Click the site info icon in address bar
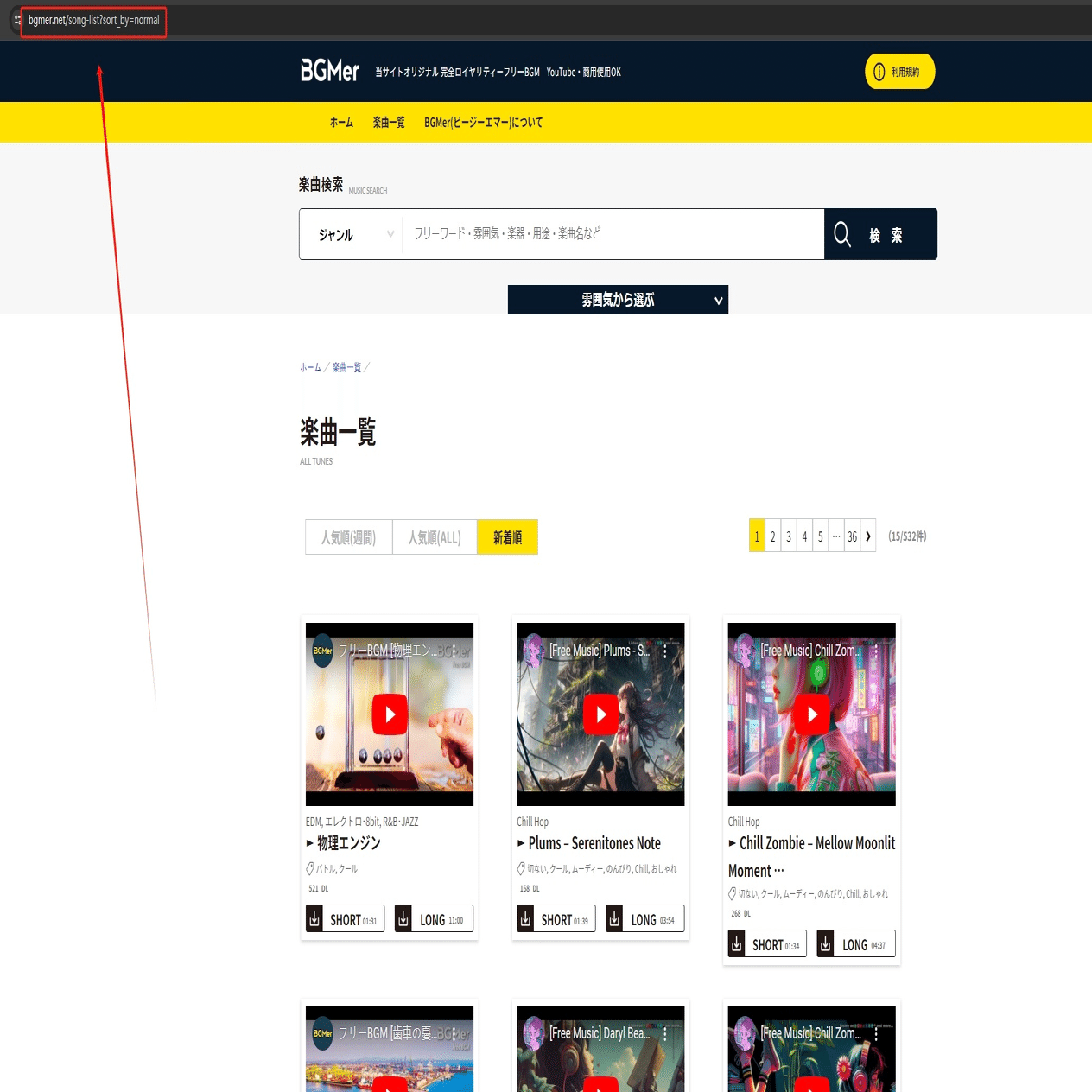Screen dimensions: 1092x1092 click(x=16, y=20)
